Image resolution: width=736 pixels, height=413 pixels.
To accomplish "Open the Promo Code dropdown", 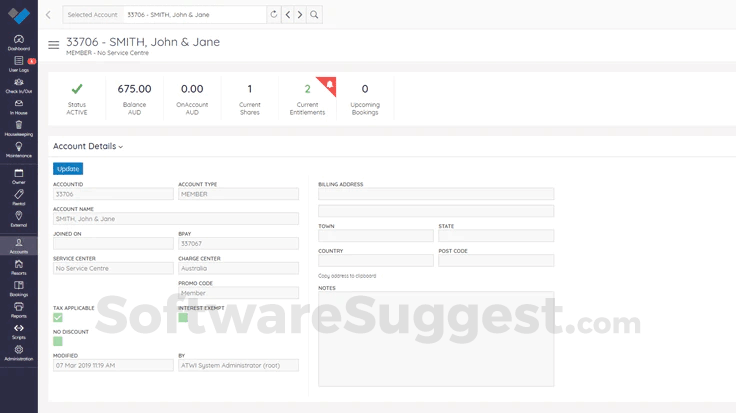I will 238,293.
